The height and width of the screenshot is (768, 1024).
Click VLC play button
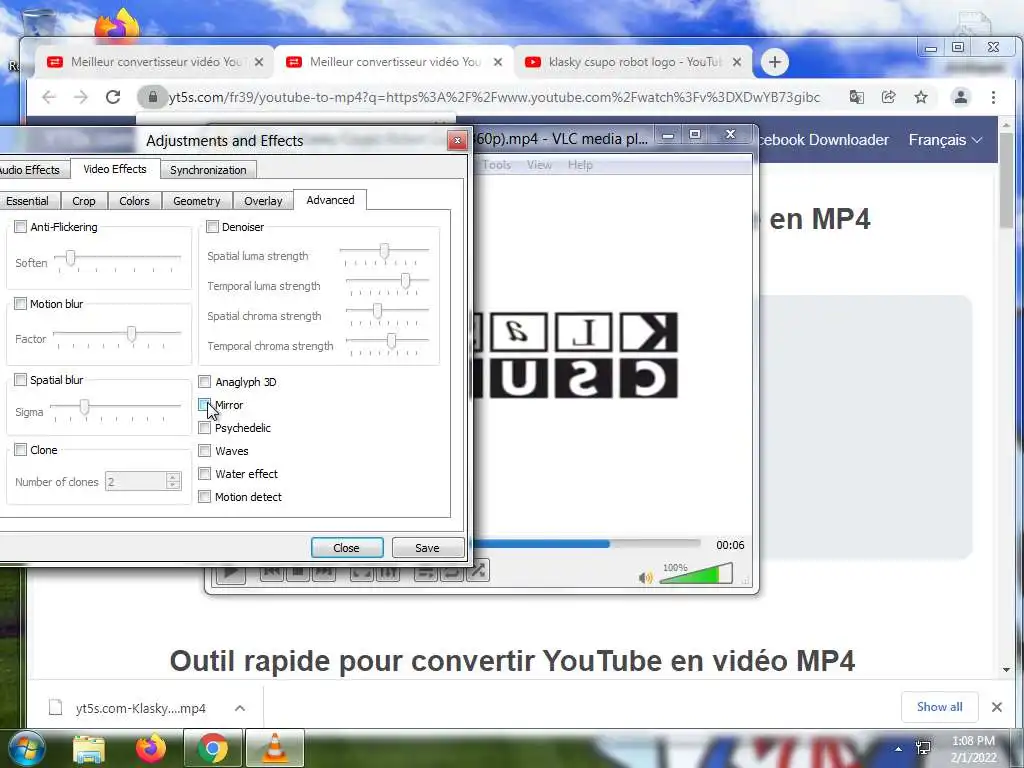[x=230, y=572]
